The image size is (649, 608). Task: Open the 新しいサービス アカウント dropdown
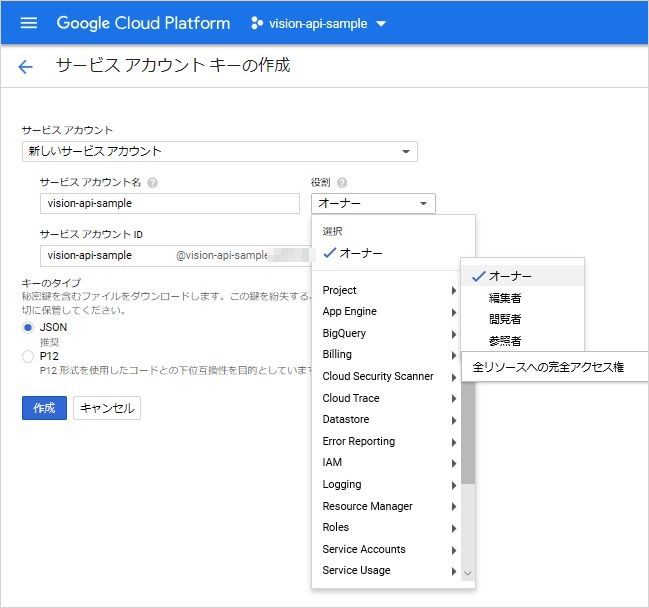[220, 151]
